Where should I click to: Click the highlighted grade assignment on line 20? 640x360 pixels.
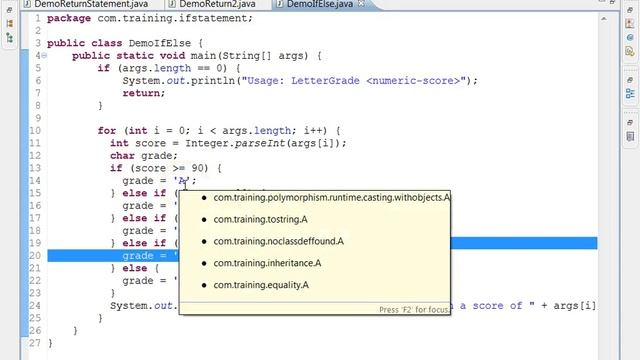[x=150, y=256]
